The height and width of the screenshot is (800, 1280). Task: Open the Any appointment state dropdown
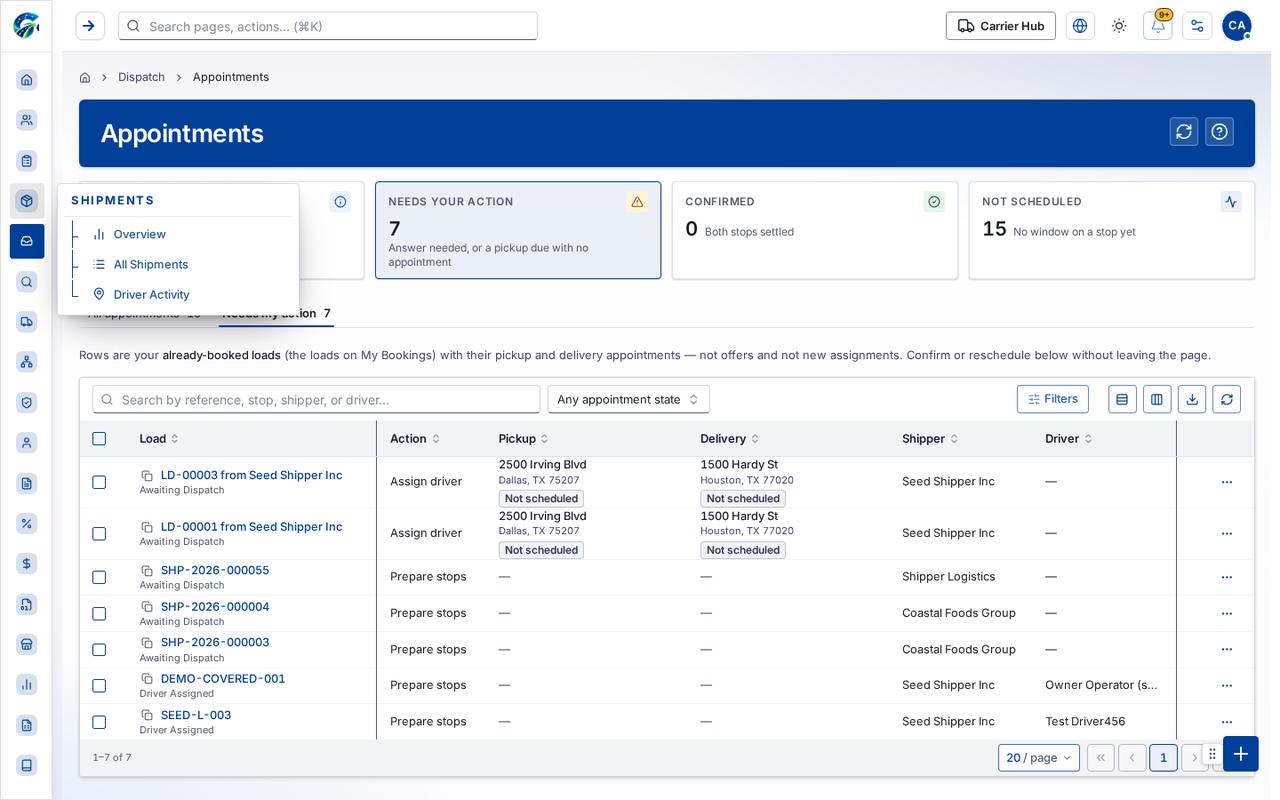click(x=629, y=399)
